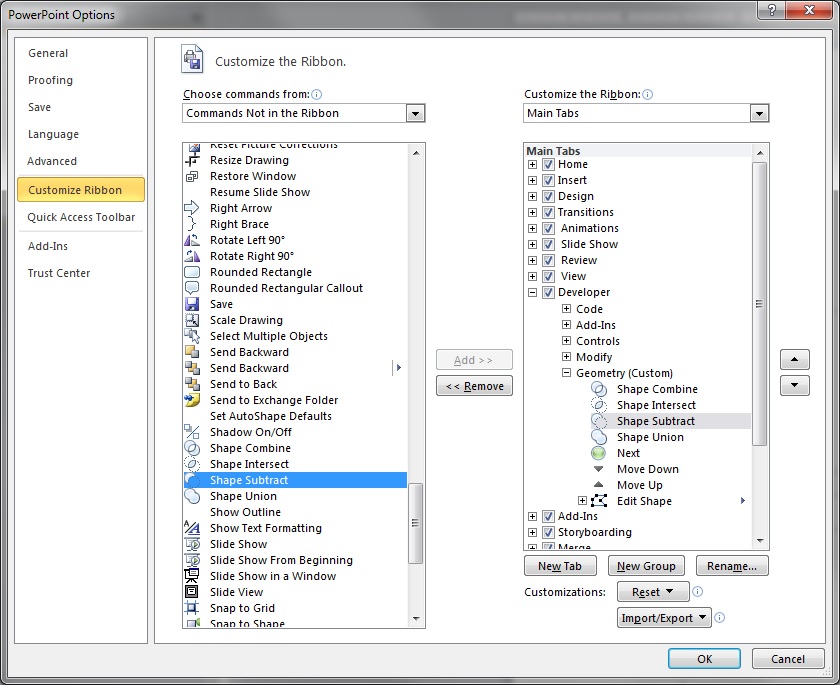Click the commands list scrollbar thumb

415,523
